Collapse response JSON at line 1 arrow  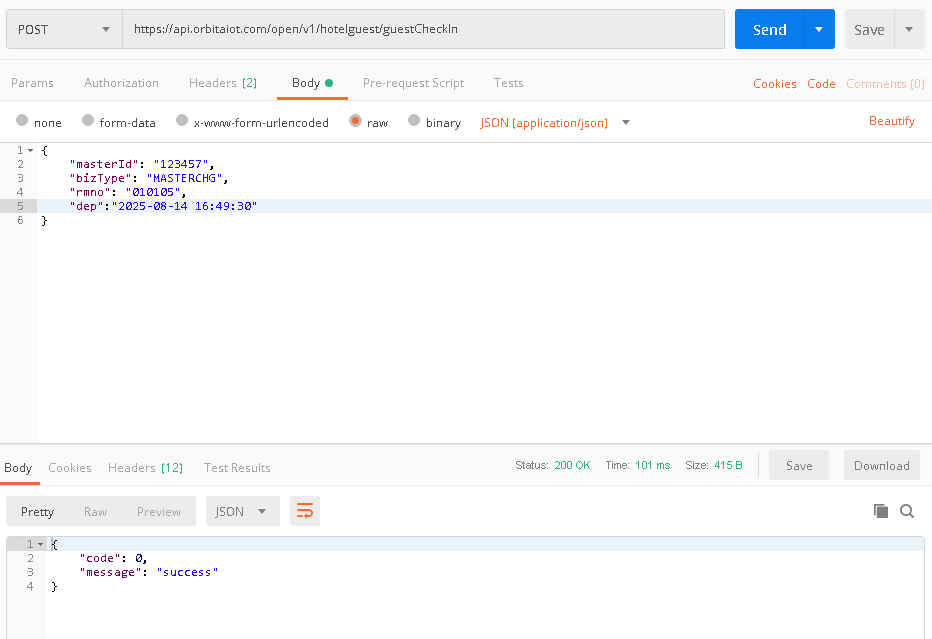(x=41, y=544)
